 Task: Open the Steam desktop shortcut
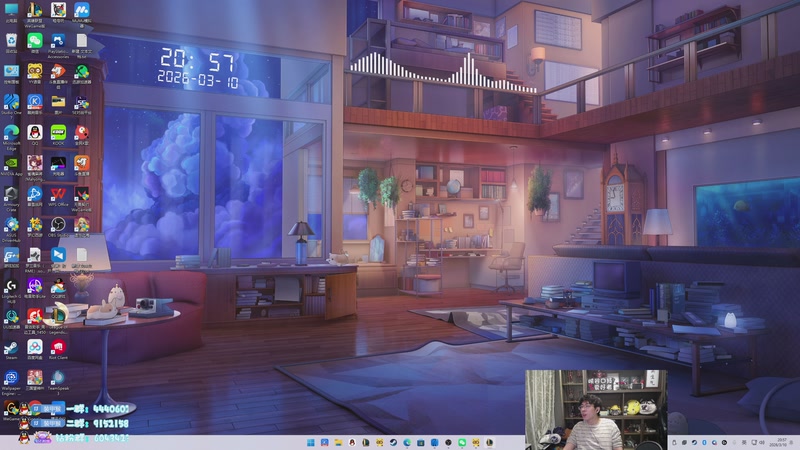tap(11, 349)
